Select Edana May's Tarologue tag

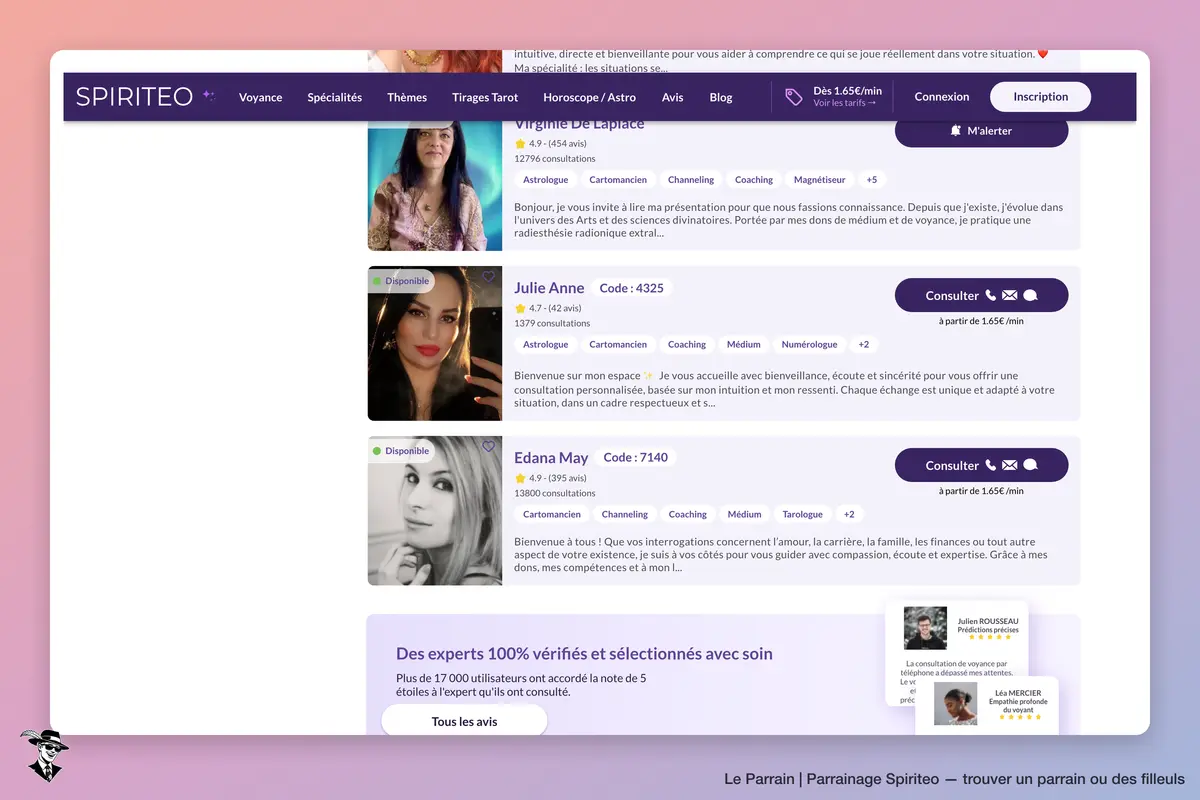(802, 514)
